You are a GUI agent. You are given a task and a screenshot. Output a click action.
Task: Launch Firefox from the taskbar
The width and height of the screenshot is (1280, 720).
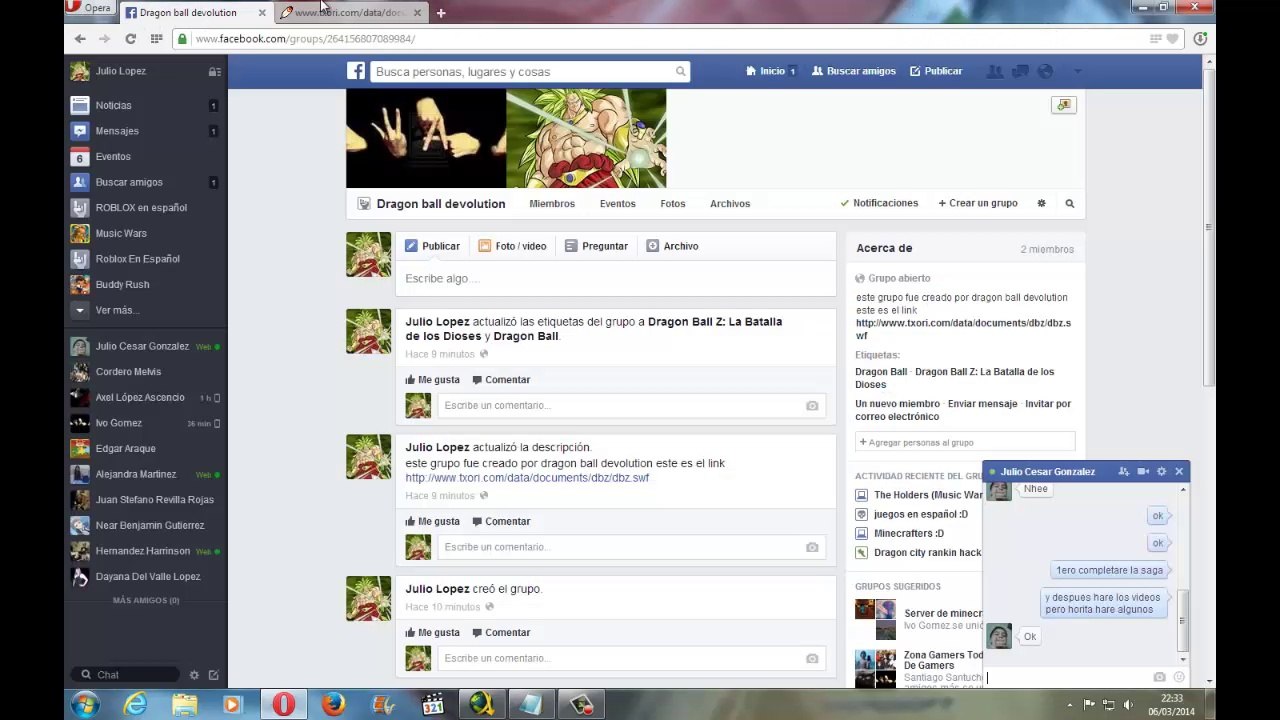pos(333,705)
